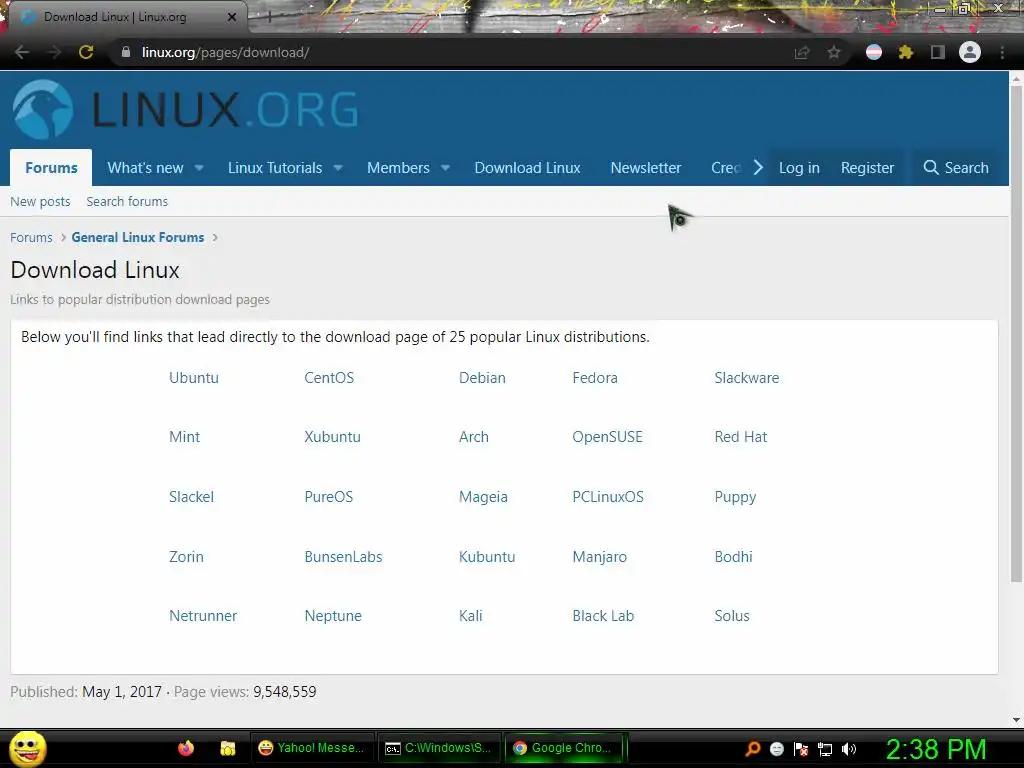This screenshot has height=768, width=1024.
Task: Open the BunsenLabs download link
Action: [343, 557]
